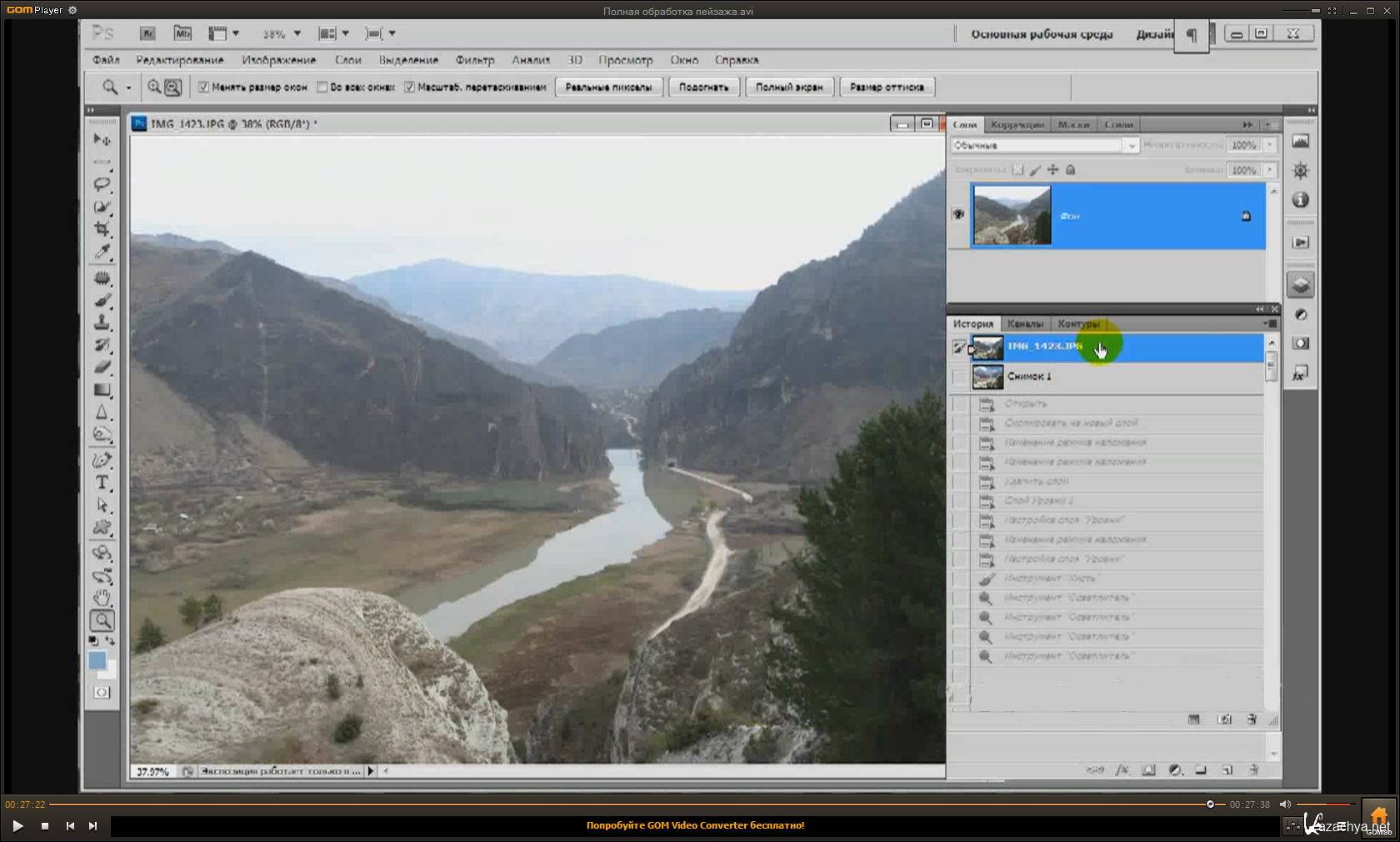Select the Lasso tool
The width and height of the screenshot is (1400, 842).
pos(102,183)
